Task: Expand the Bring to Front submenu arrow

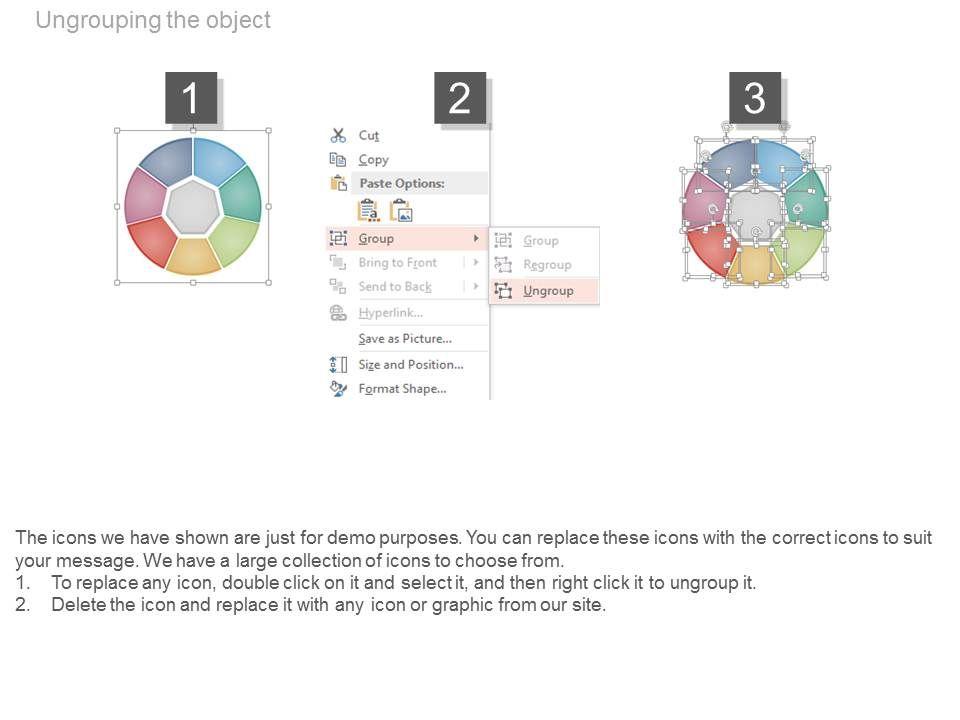Action: [475, 262]
